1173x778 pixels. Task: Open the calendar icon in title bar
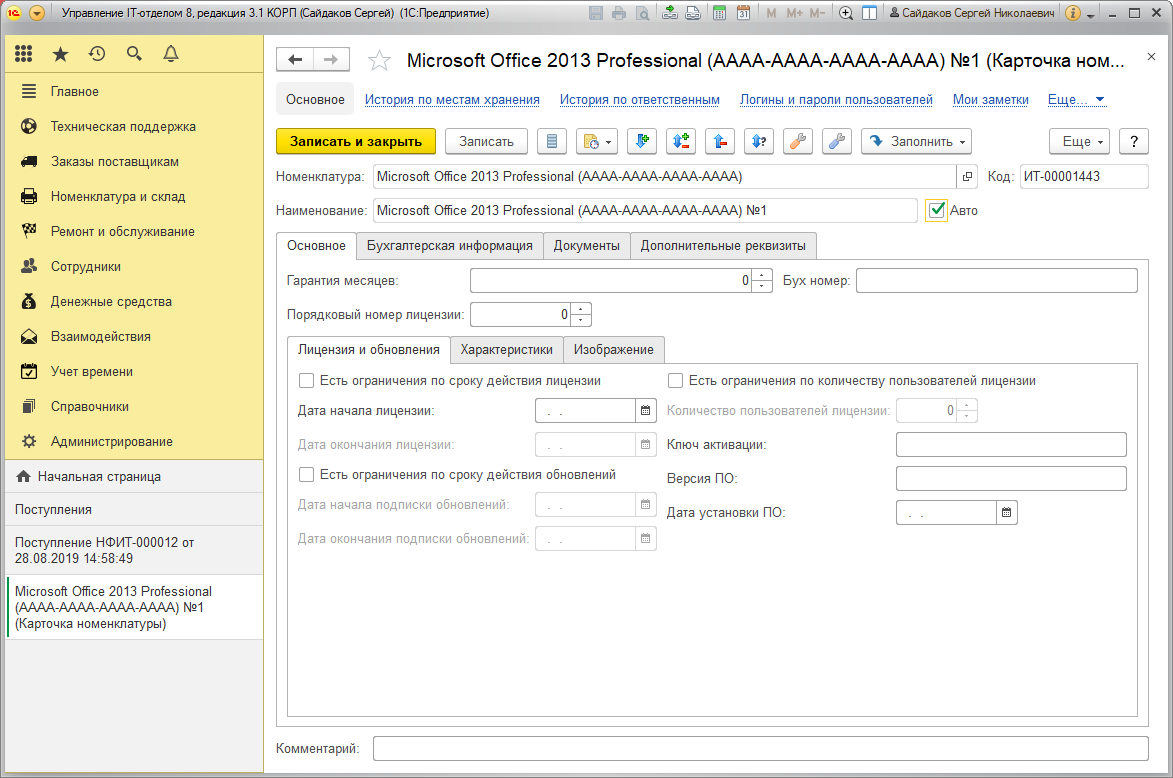[x=744, y=13]
